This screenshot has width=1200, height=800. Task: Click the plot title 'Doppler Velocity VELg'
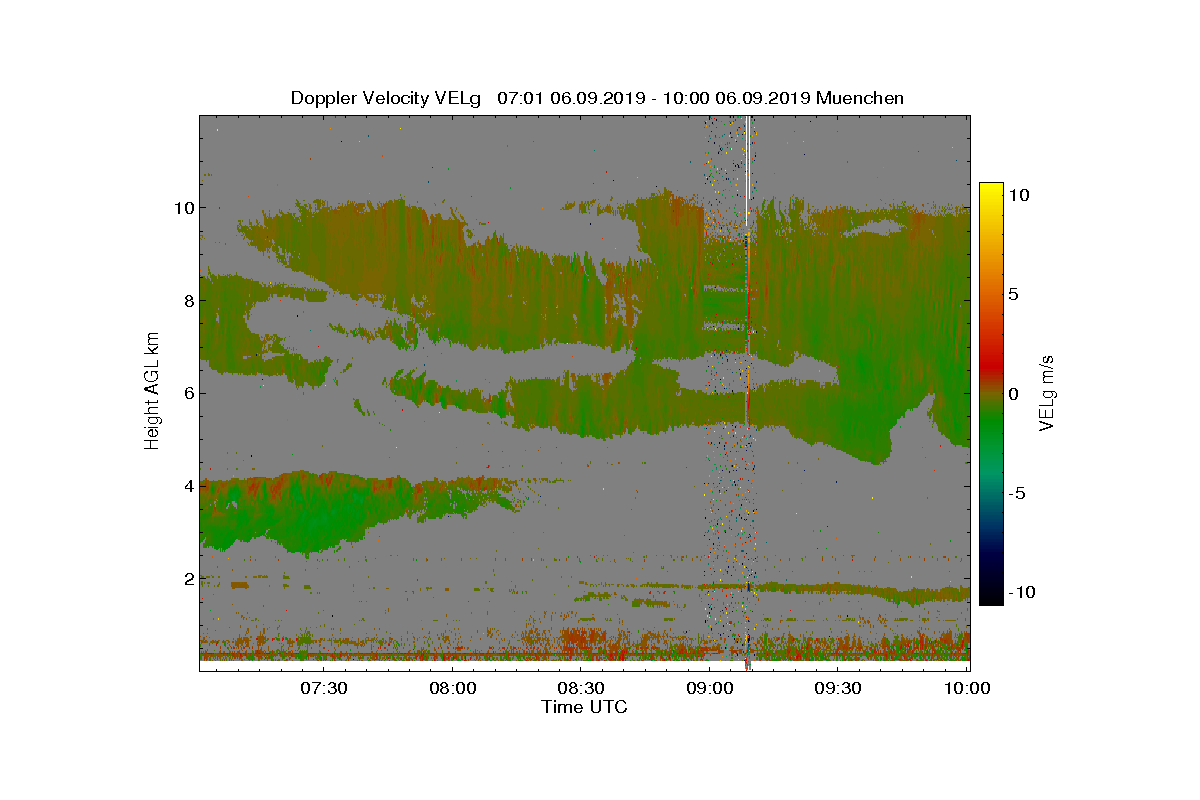[385, 98]
